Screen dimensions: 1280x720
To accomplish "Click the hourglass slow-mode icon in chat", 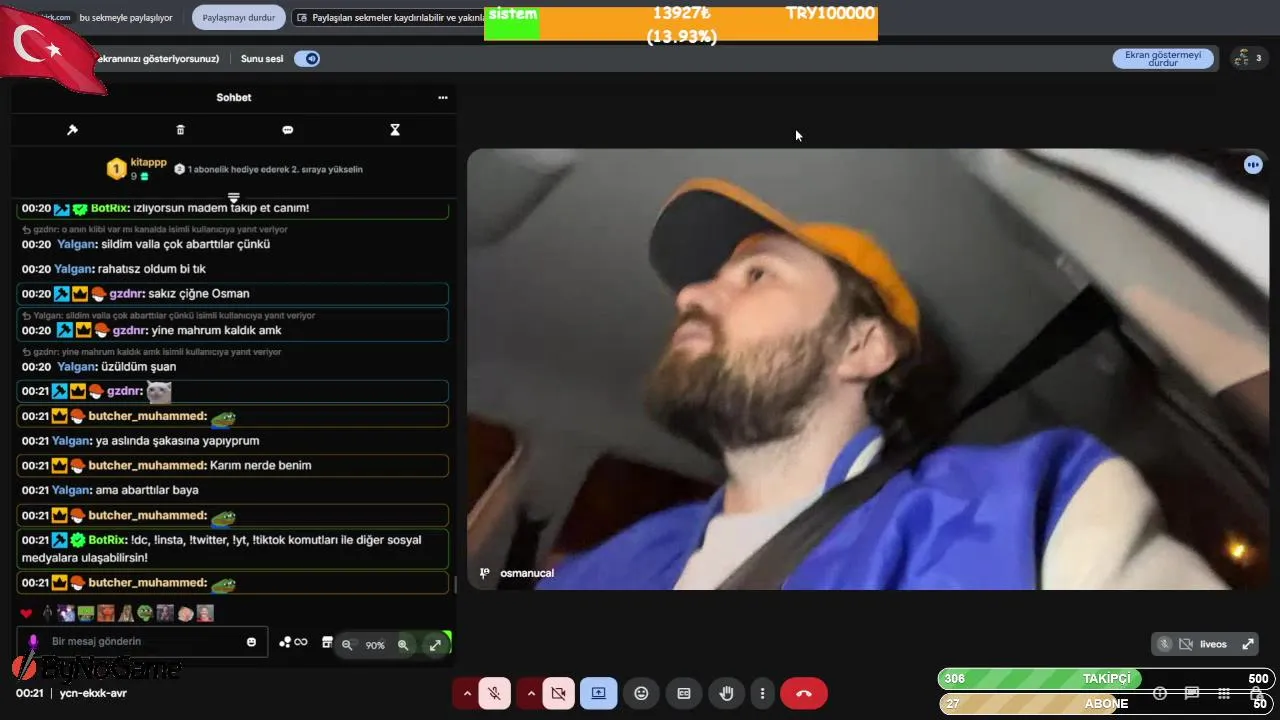I will click(x=395, y=130).
